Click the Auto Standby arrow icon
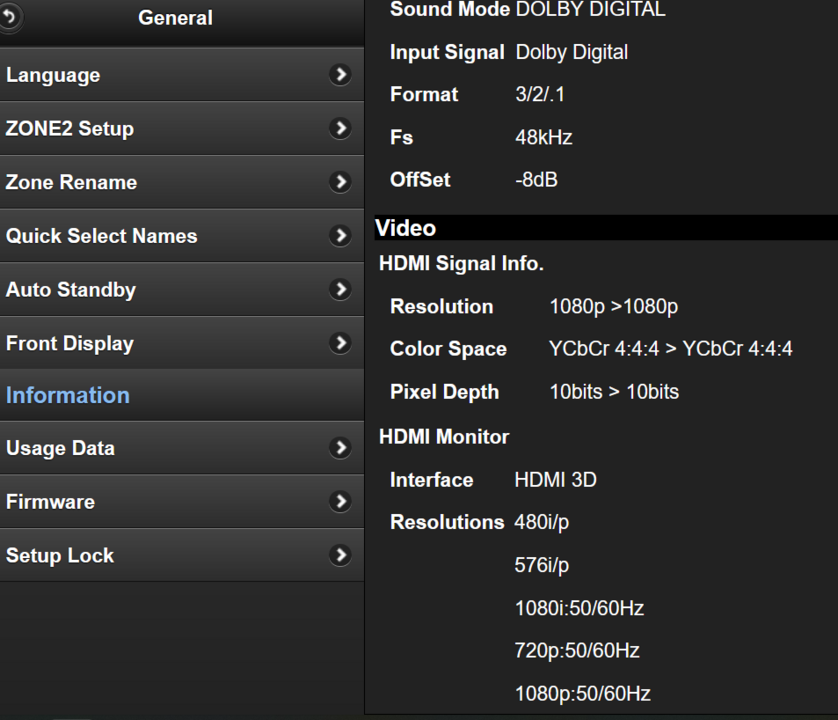The height and width of the screenshot is (720, 838). (341, 289)
